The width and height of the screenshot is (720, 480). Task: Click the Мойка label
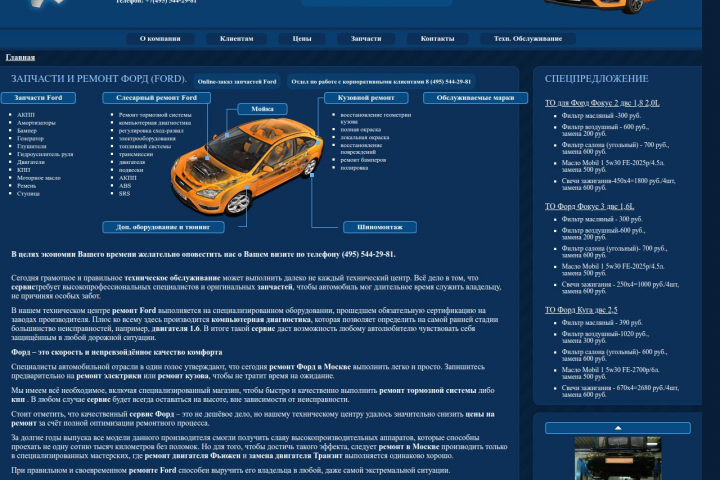tap(263, 109)
